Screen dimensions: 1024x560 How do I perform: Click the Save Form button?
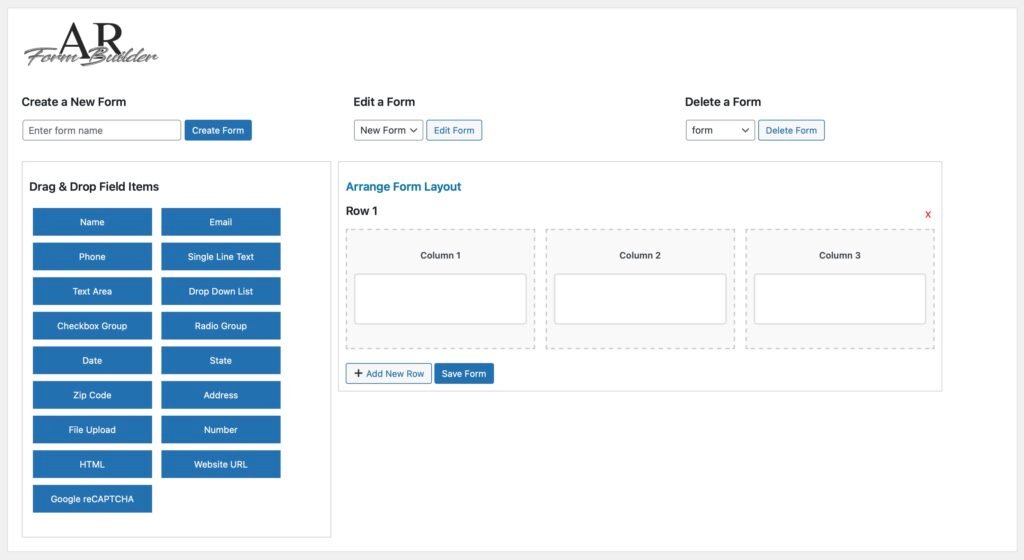464,373
